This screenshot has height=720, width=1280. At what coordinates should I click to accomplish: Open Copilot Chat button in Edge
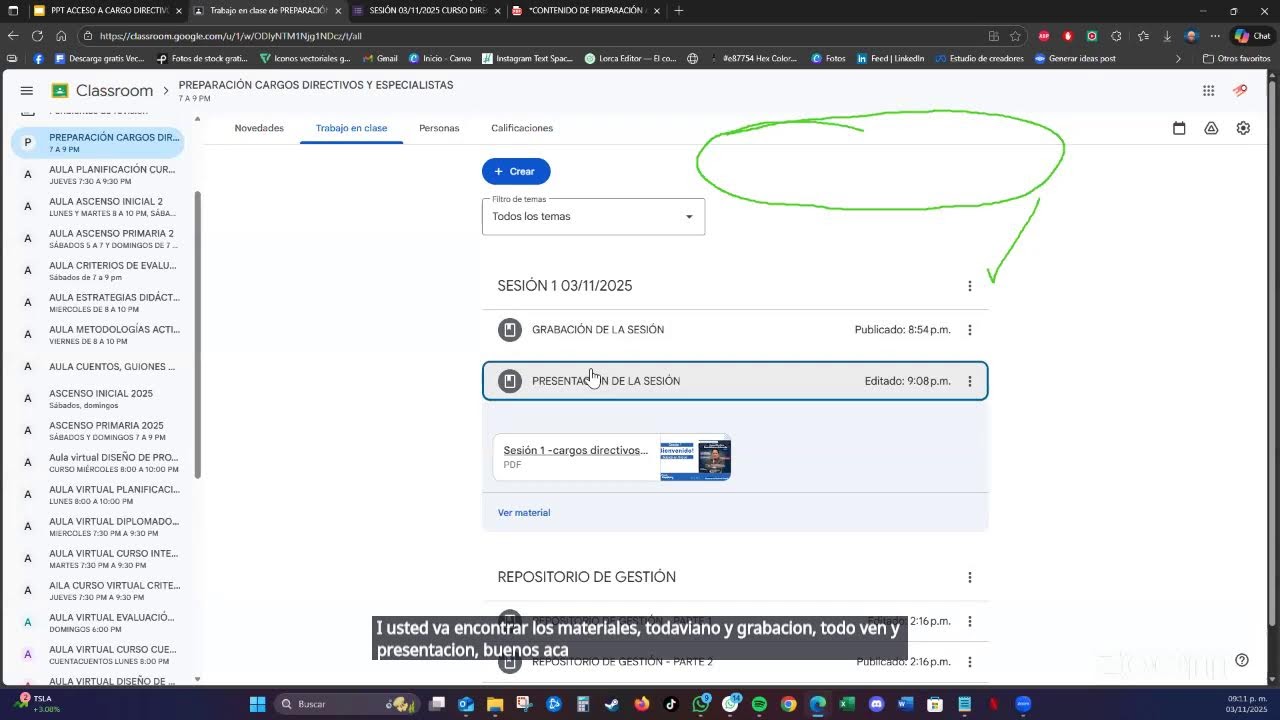[1253, 35]
